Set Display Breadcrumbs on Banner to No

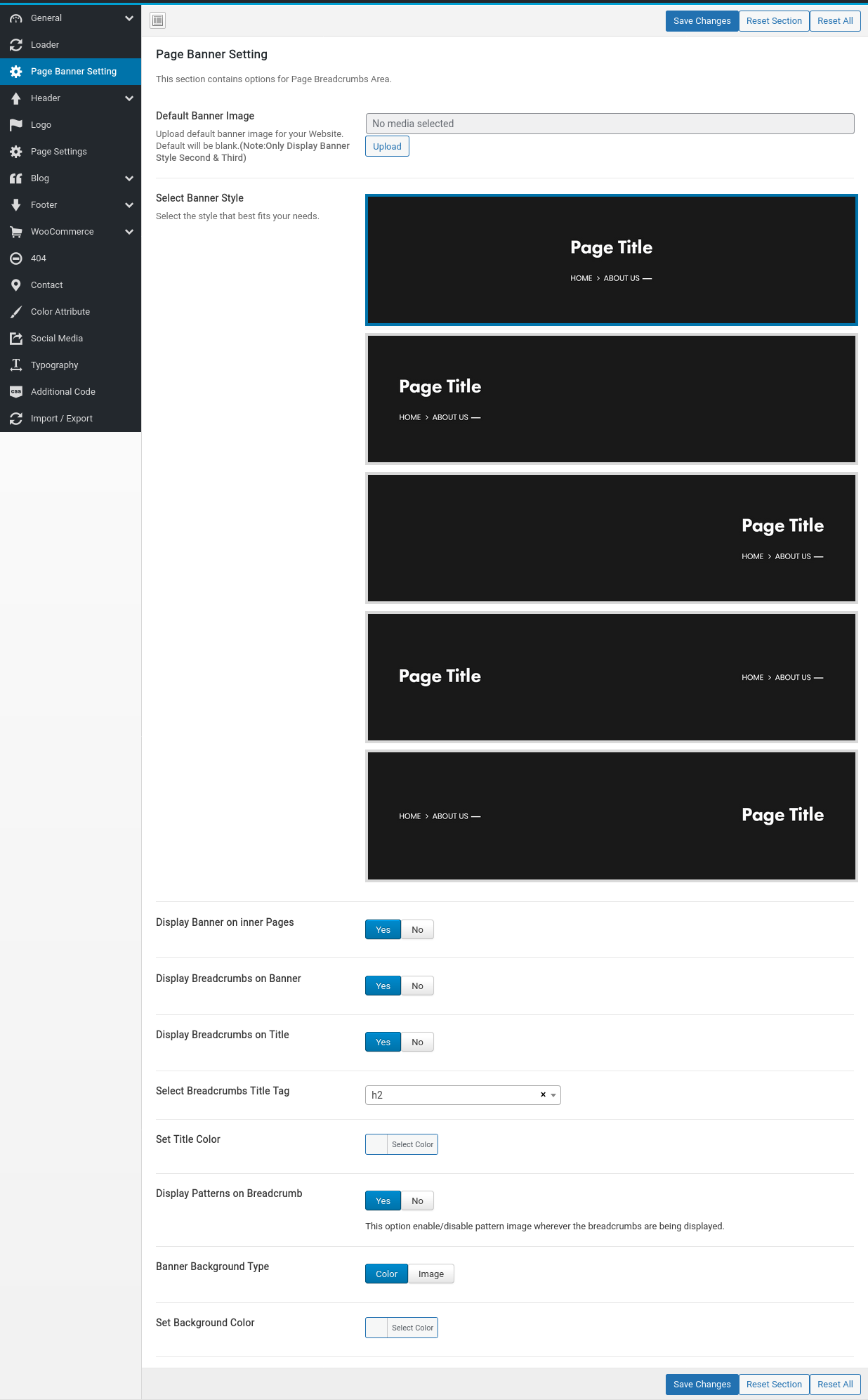click(x=417, y=986)
